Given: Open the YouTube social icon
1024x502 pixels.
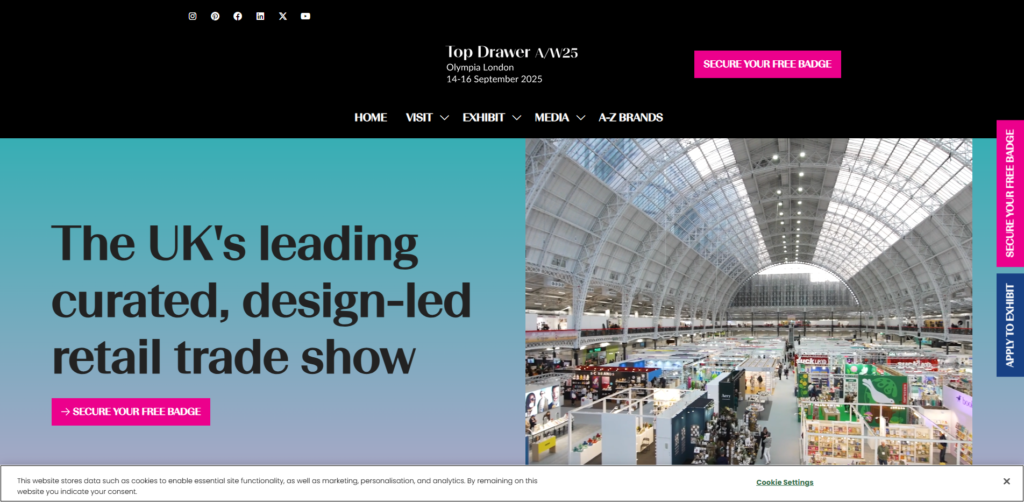Looking at the screenshot, I should click(x=306, y=16).
